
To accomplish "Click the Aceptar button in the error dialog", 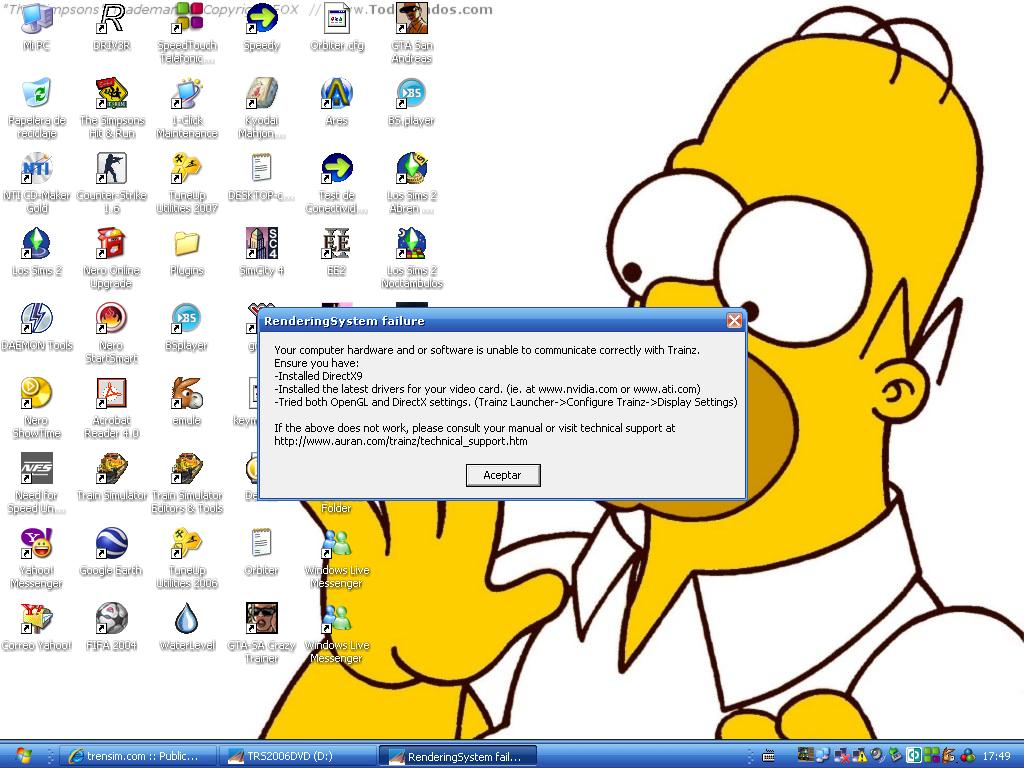I will [x=503, y=475].
